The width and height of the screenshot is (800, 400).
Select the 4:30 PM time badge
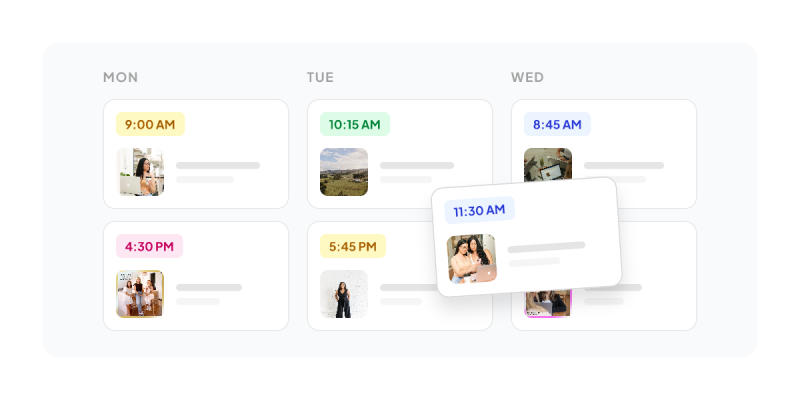click(149, 246)
